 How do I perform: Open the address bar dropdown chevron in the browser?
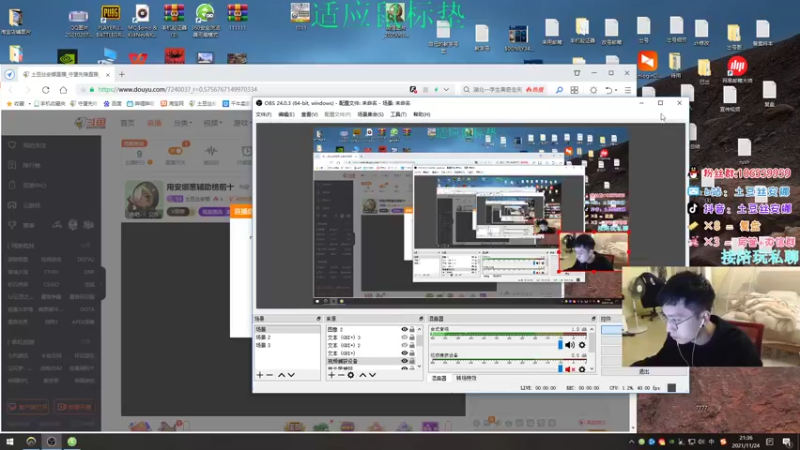coord(446,90)
